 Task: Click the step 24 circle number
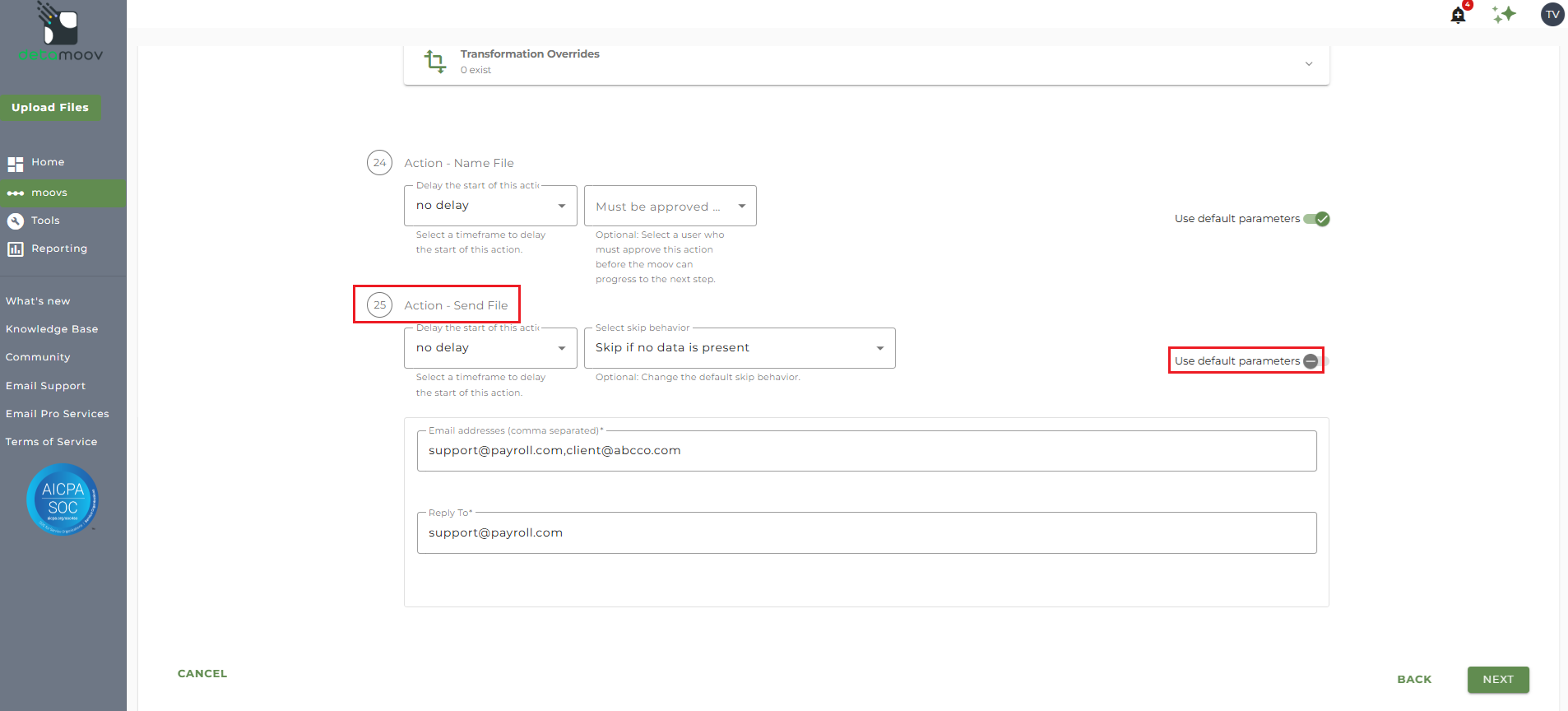(x=379, y=163)
